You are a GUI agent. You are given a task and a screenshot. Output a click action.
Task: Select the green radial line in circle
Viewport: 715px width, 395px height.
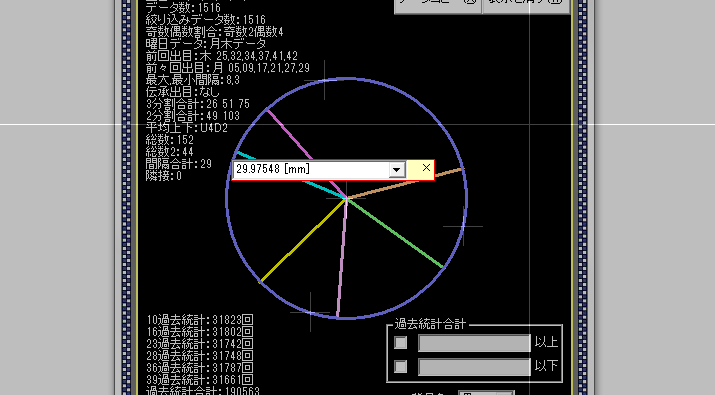(x=395, y=233)
